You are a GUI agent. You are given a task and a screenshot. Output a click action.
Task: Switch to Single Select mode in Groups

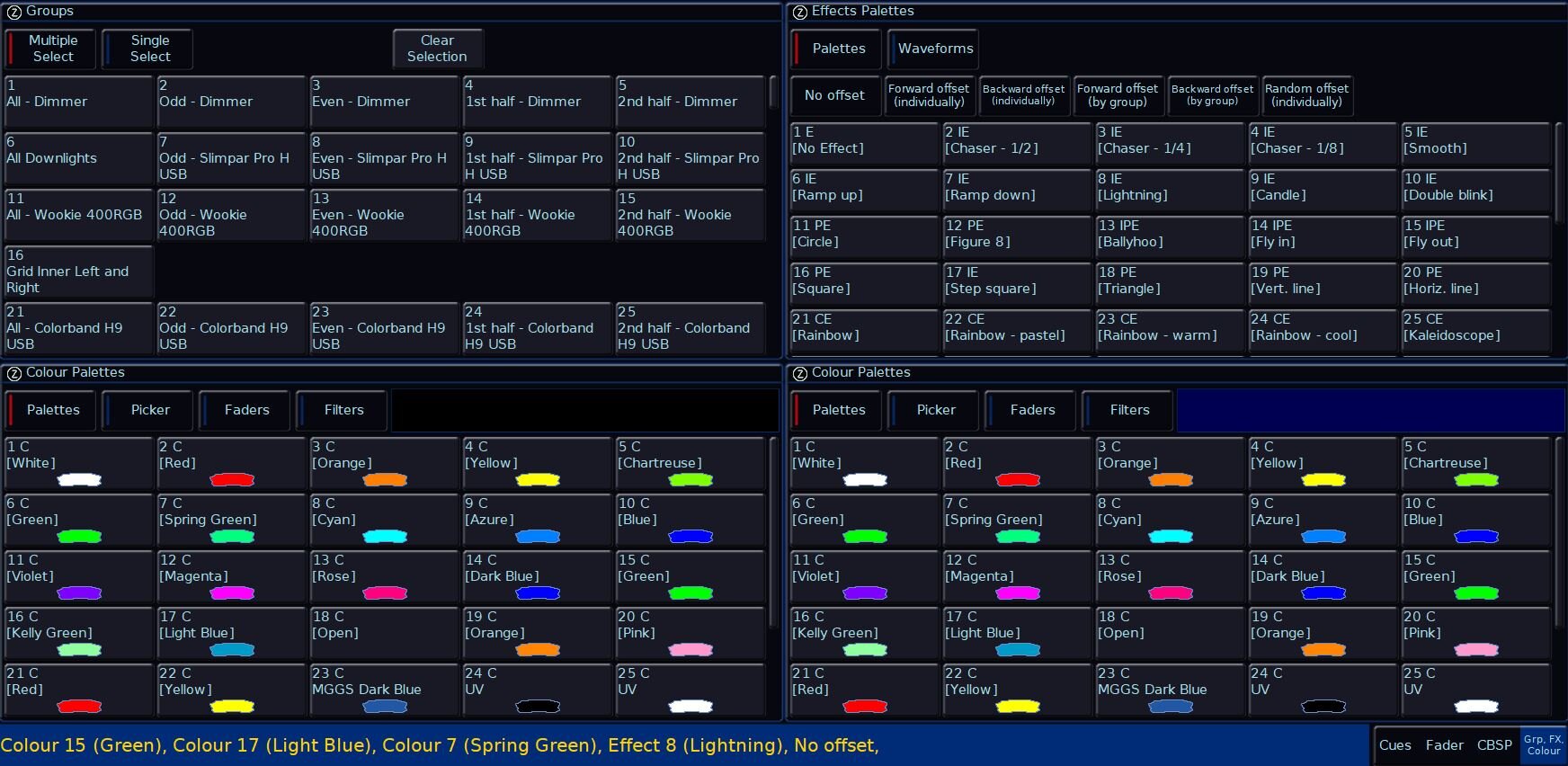pos(148,49)
